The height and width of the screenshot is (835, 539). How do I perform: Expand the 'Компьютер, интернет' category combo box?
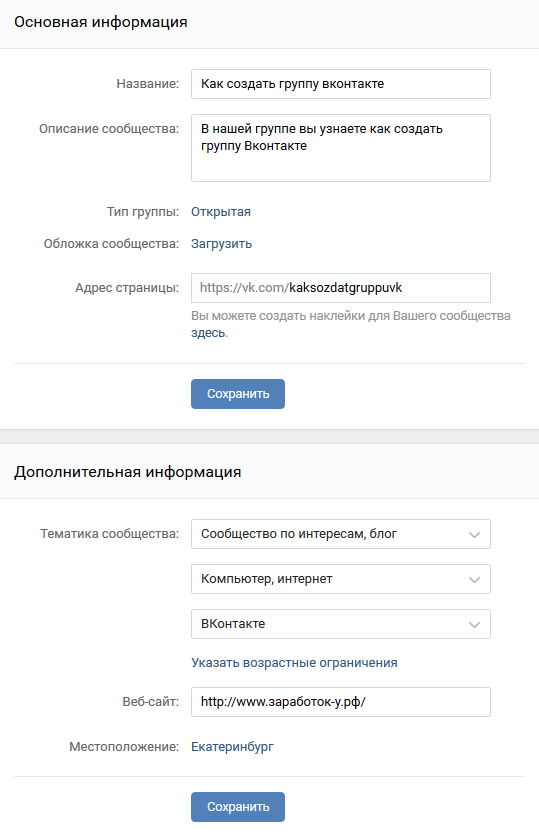(341, 579)
